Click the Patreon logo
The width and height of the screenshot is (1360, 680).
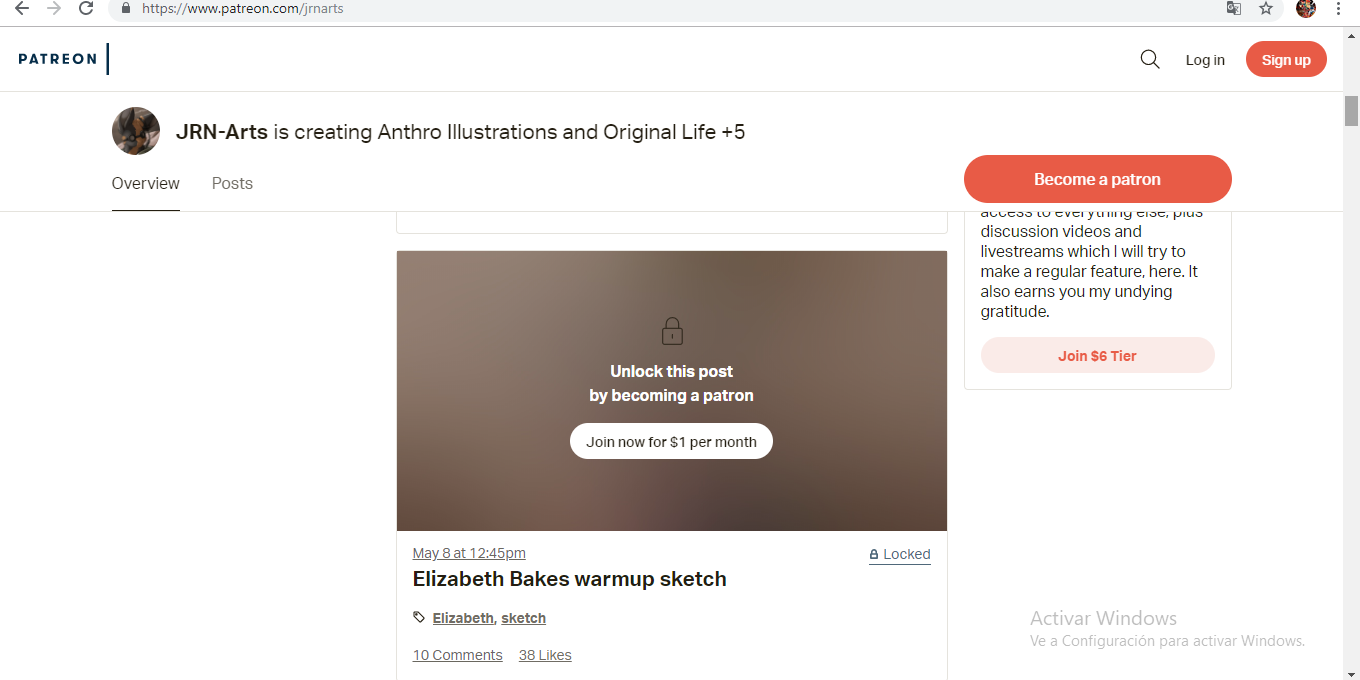(58, 59)
